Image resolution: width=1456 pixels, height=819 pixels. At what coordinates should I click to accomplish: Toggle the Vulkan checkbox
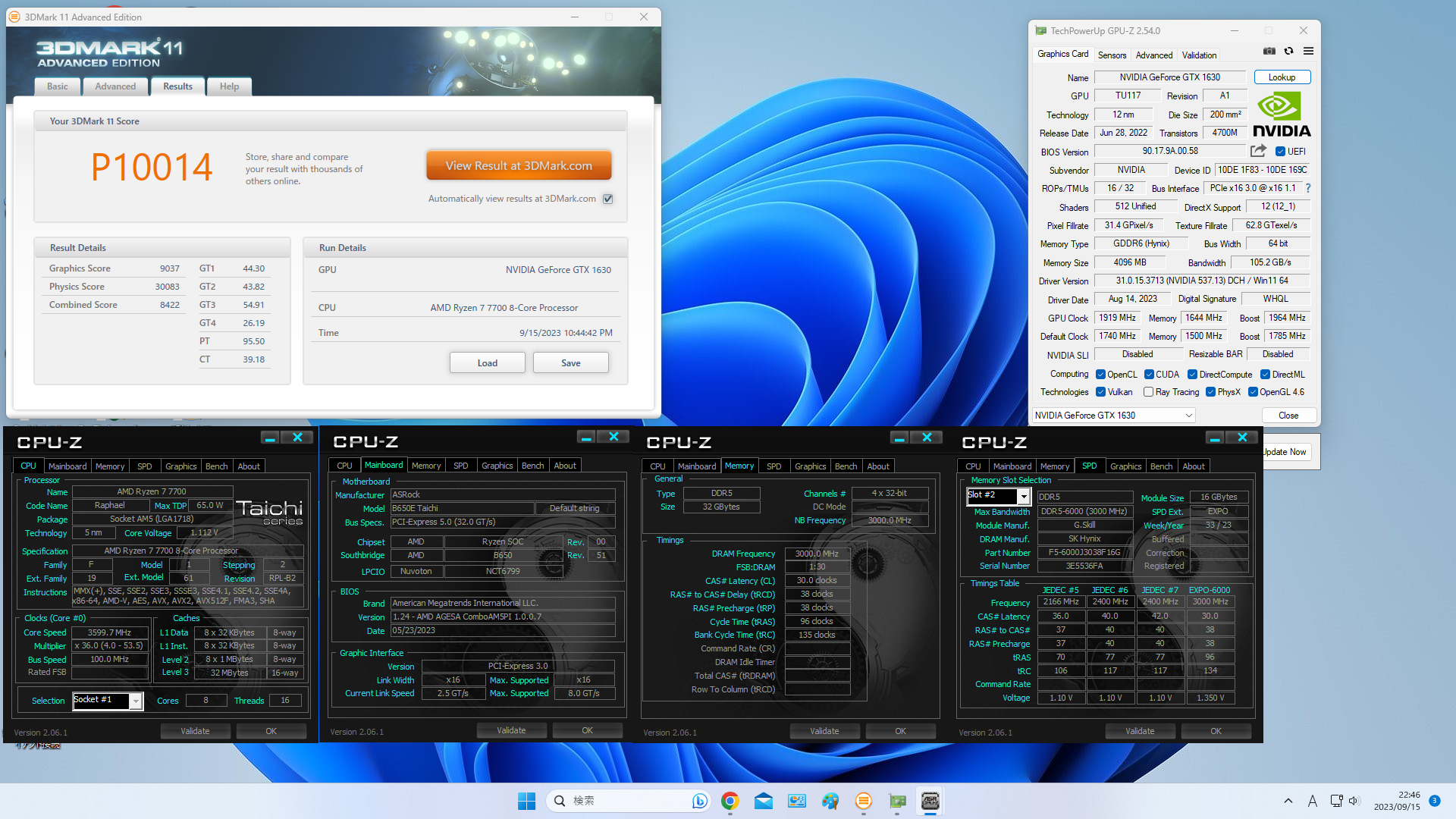pos(1100,392)
